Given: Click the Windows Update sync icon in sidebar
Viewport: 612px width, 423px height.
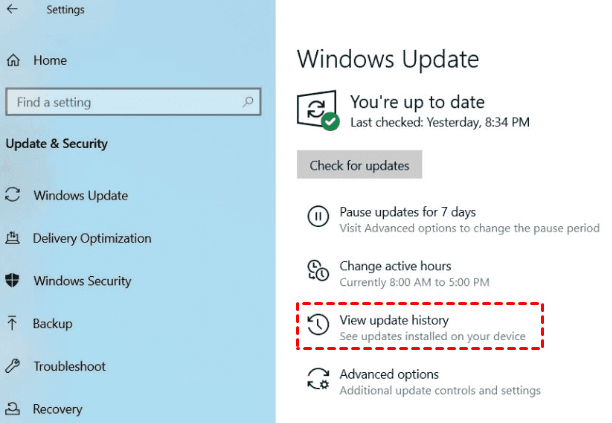Looking at the screenshot, I should [13, 195].
